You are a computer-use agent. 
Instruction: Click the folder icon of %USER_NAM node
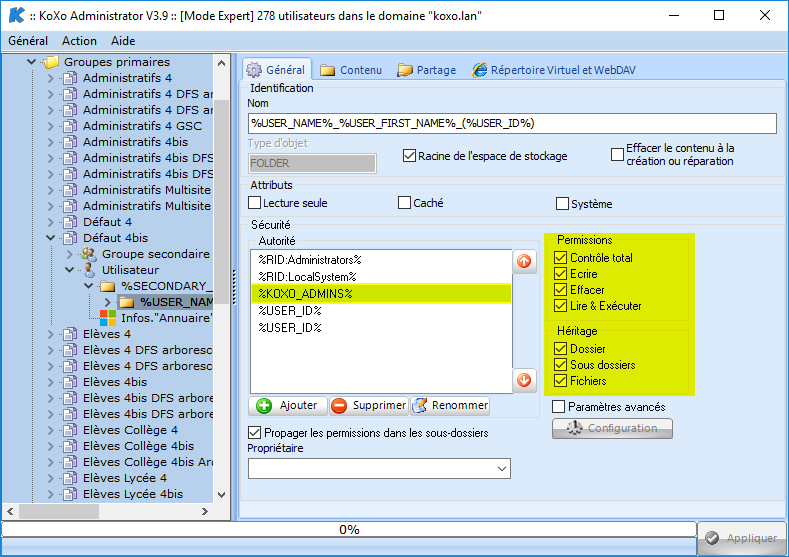pos(126,302)
